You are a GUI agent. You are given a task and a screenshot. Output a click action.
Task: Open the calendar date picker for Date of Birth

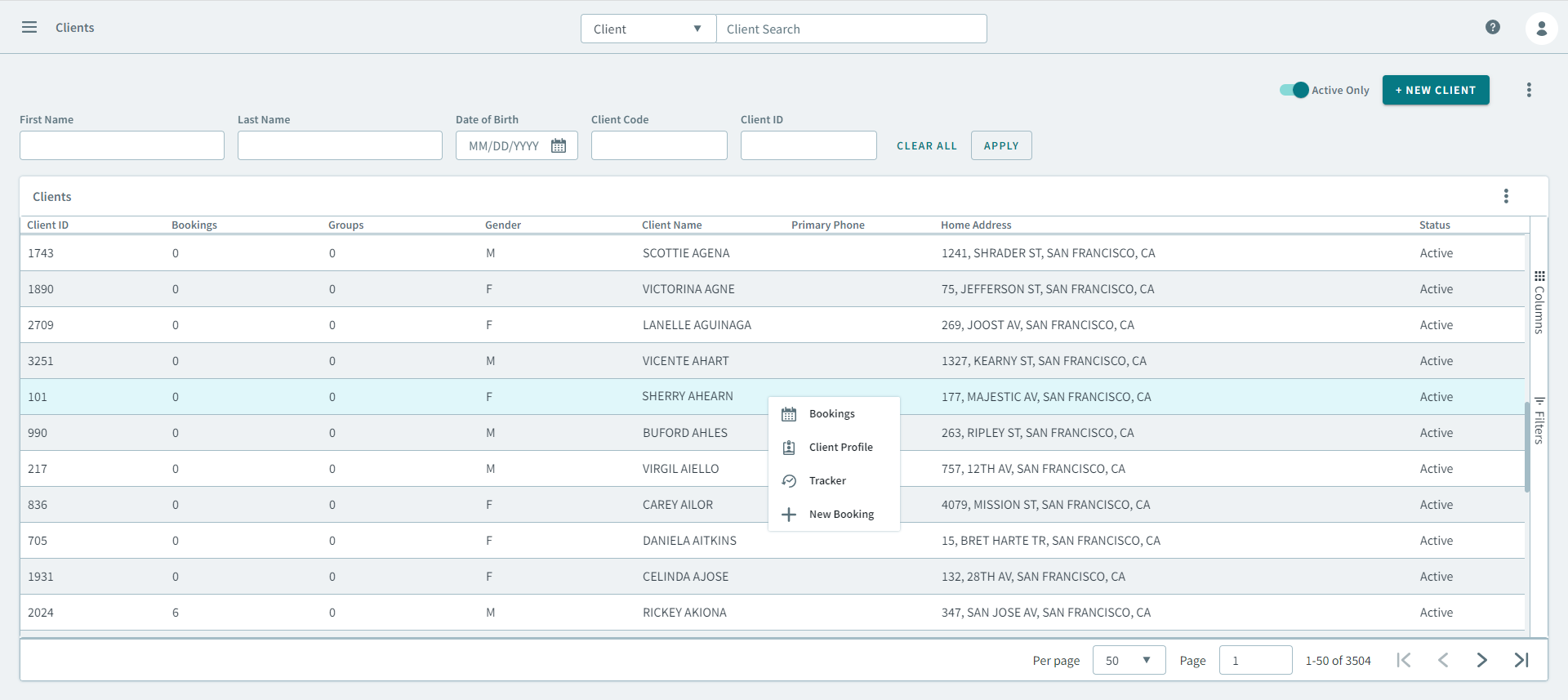pos(559,146)
